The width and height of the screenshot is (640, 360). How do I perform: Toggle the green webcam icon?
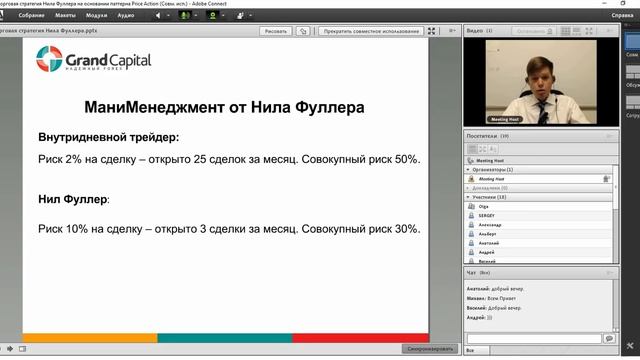[213, 16]
